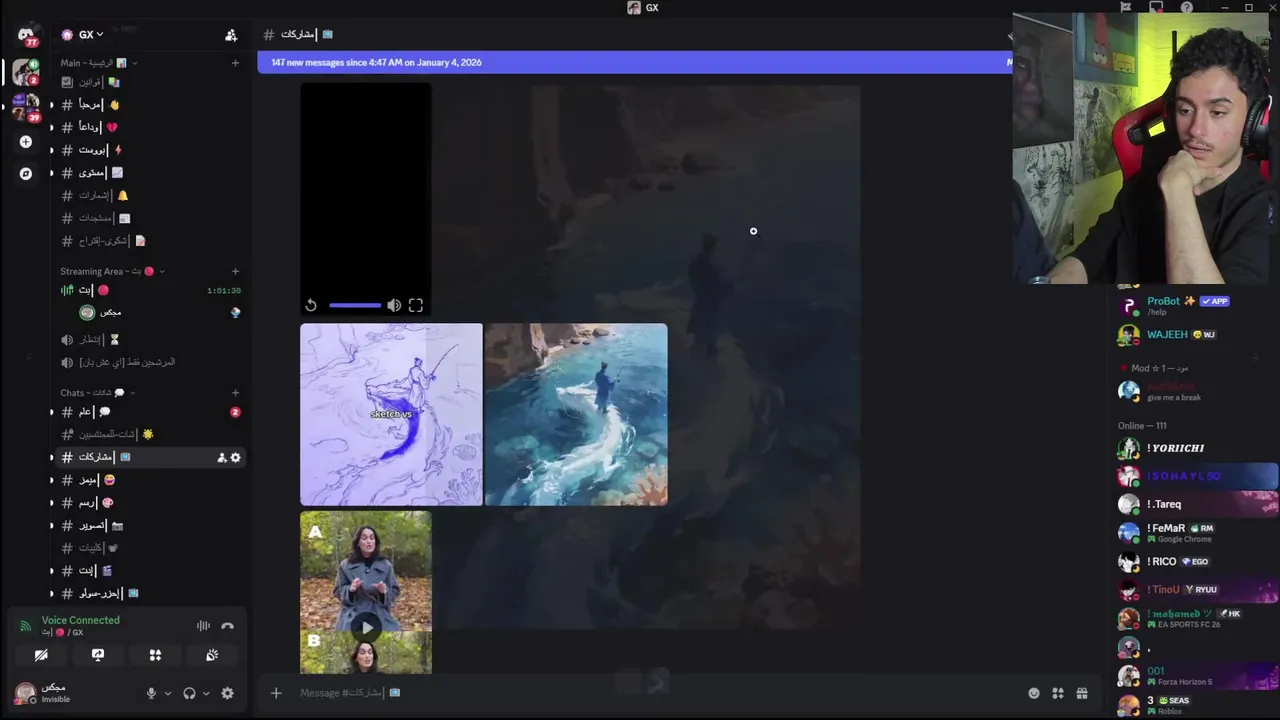Open the apps launcher in message bar
The height and width of the screenshot is (720, 1280).
point(1058,693)
